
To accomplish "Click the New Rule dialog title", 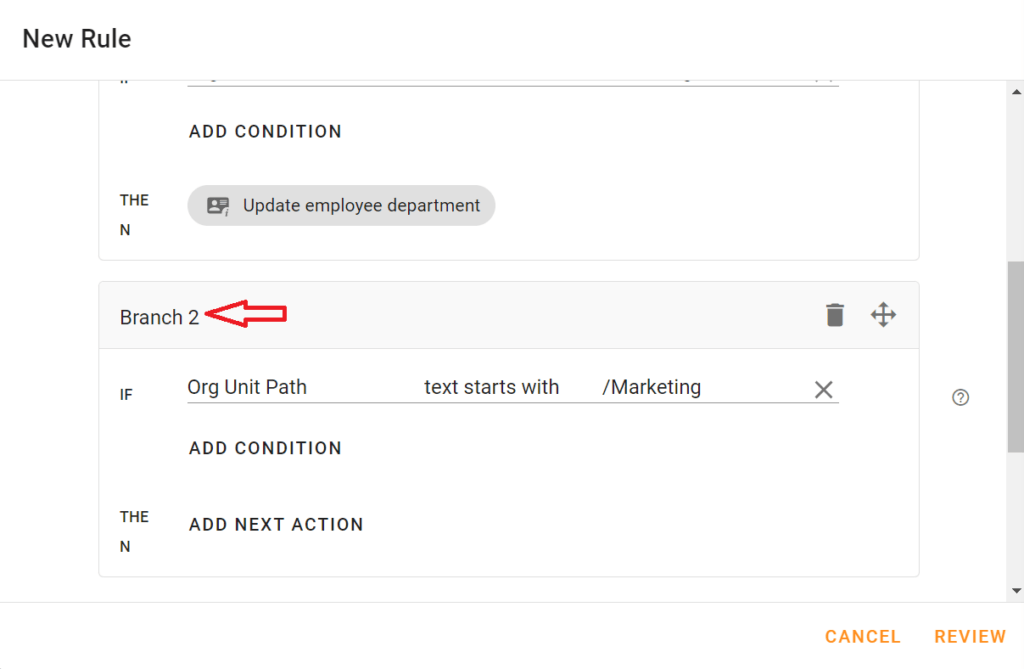I will tap(76, 38).
